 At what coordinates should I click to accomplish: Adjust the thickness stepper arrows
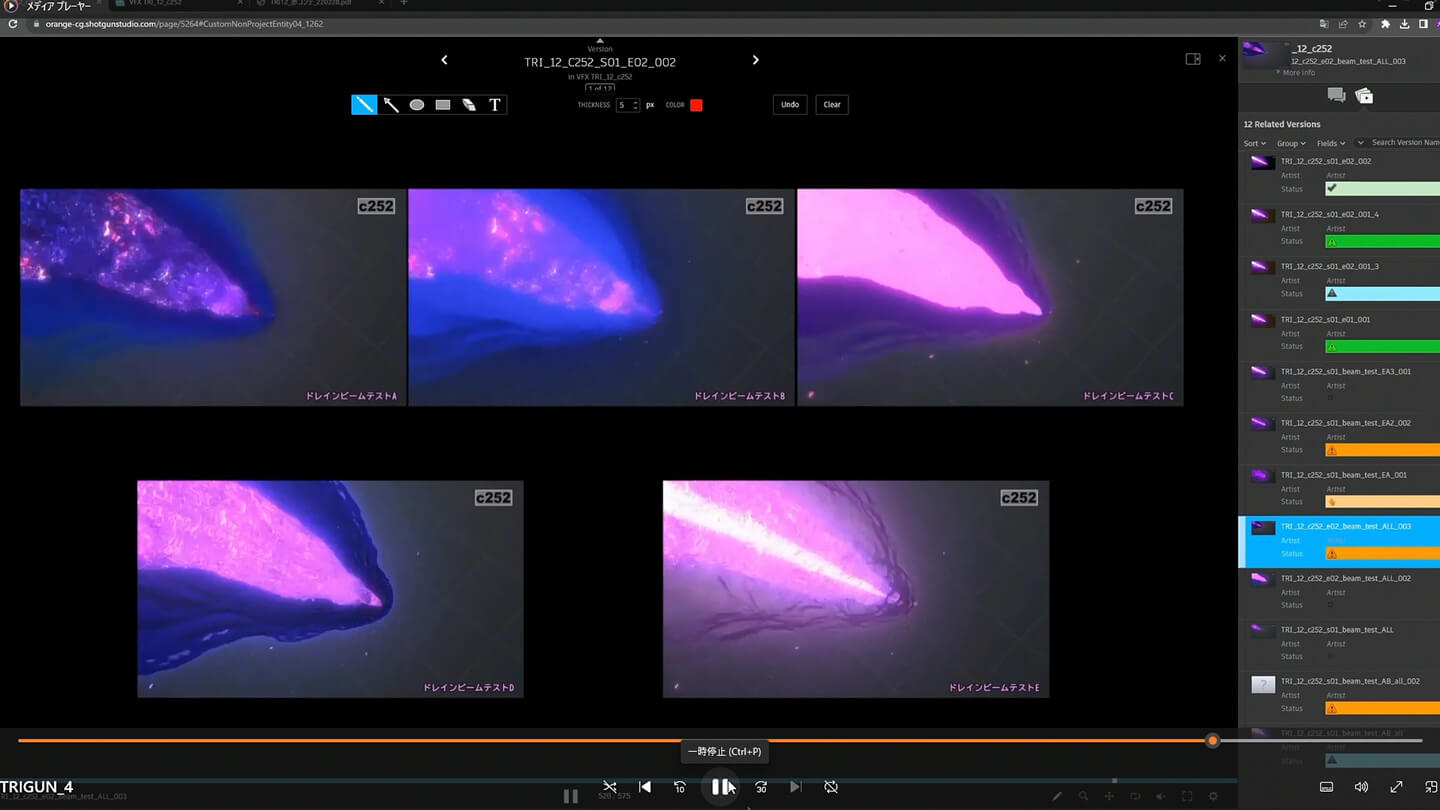pos(635,105)
